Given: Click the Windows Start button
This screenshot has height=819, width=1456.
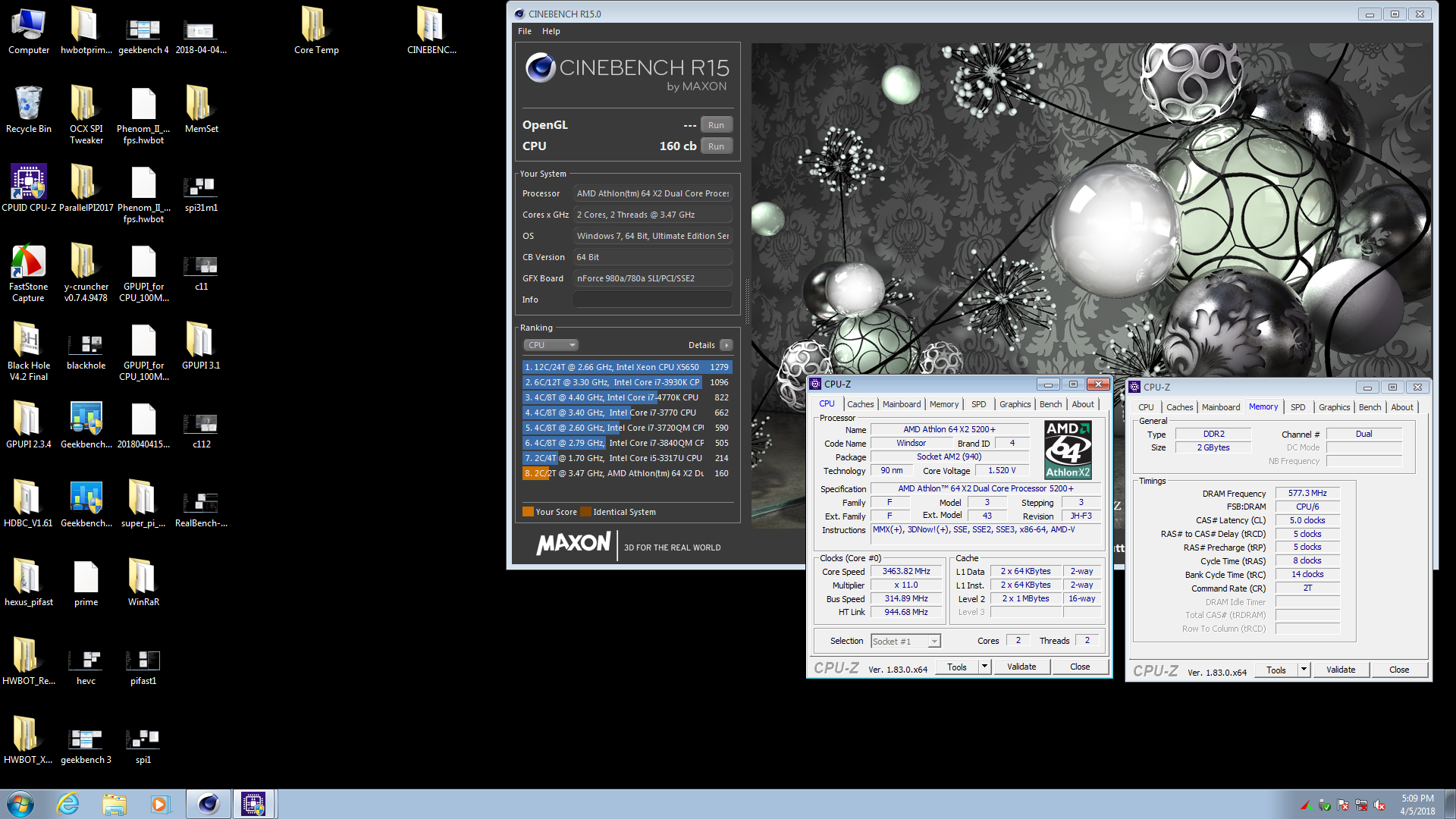Looking at the screenshot, I should click(x=20, y=804).
